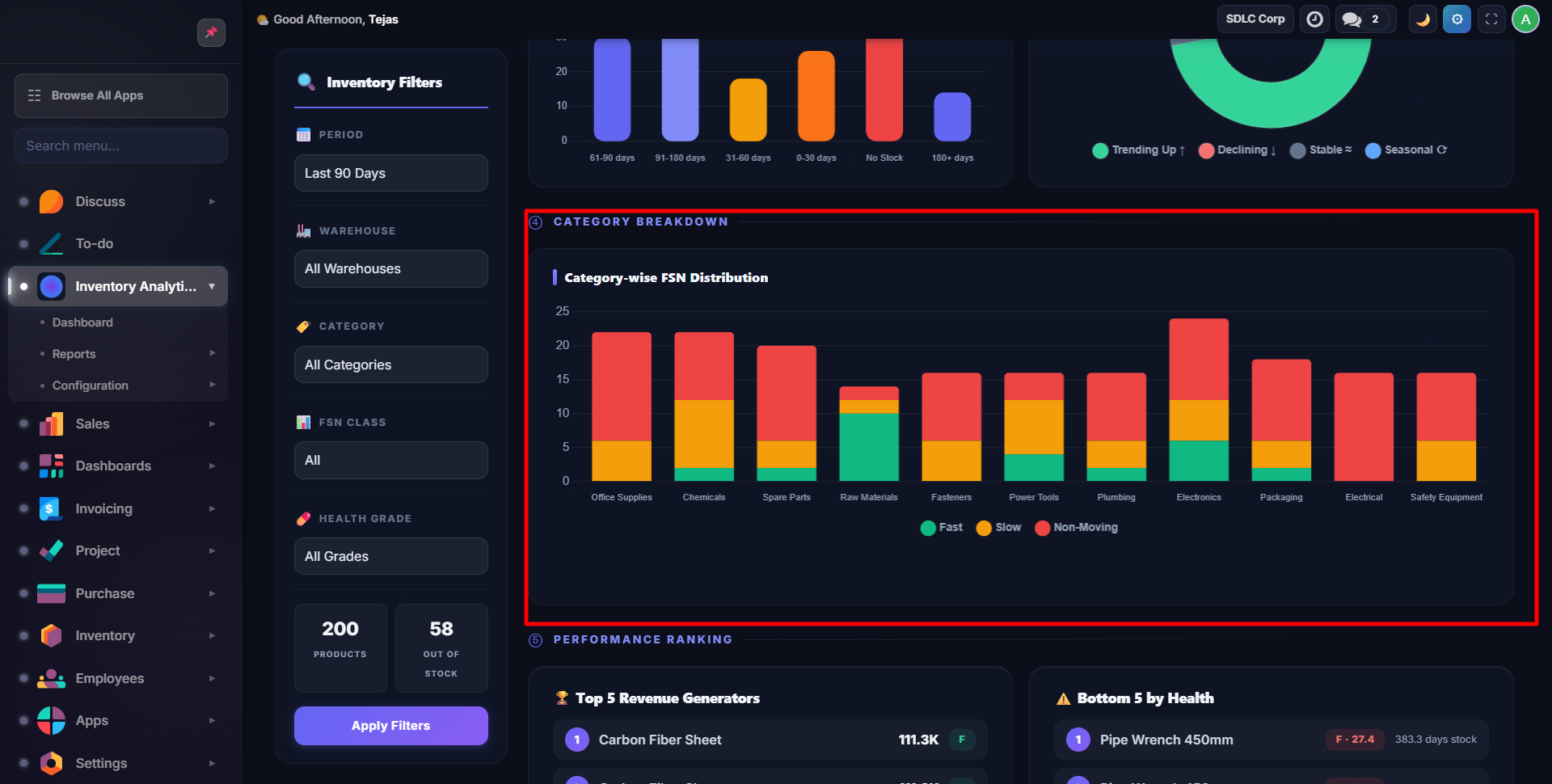1552x784 pixels.
Task: Open the chat messages icon
Action: pos(1352,19)
